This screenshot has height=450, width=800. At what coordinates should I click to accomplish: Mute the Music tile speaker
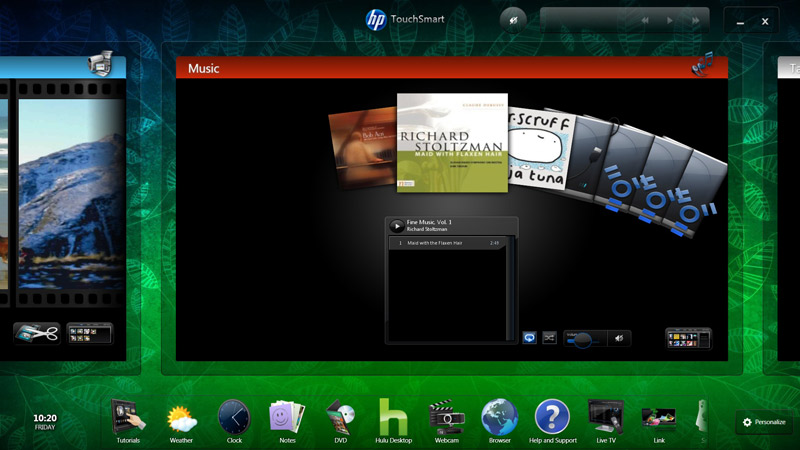point(619,338)
